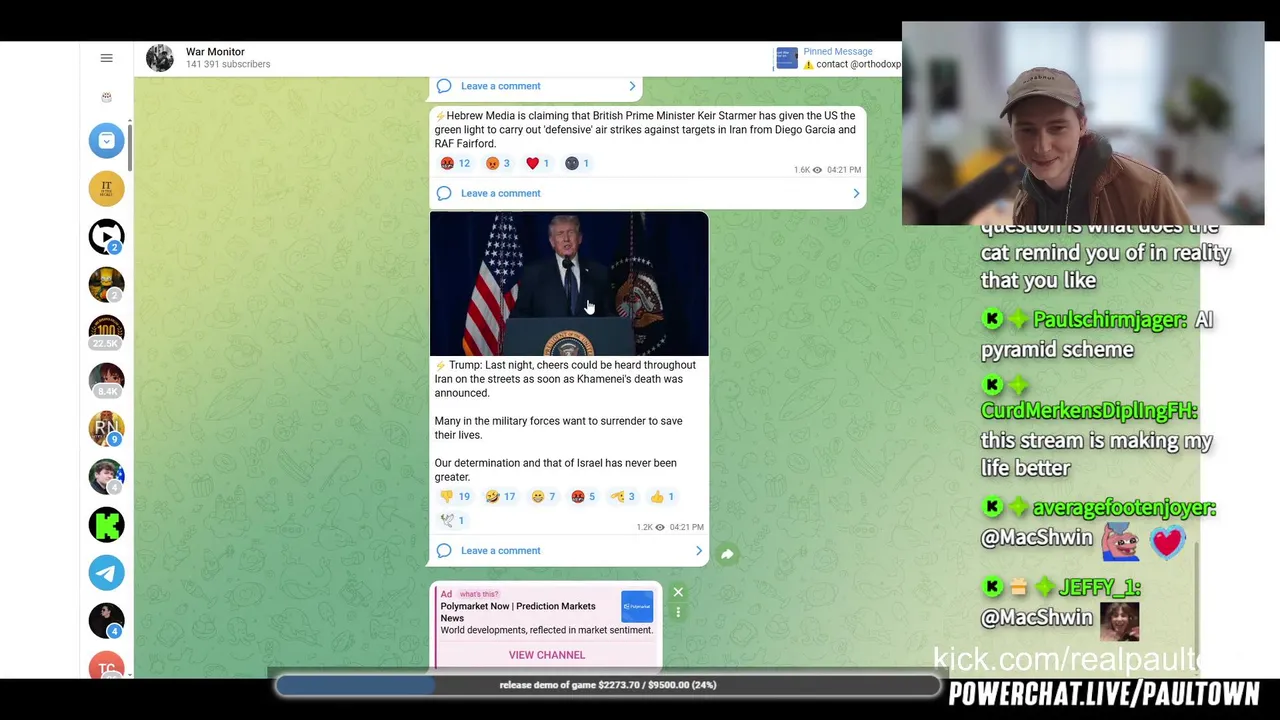
Task: Toggle the pointing hand reaction with 3
Action: [623, 496]
